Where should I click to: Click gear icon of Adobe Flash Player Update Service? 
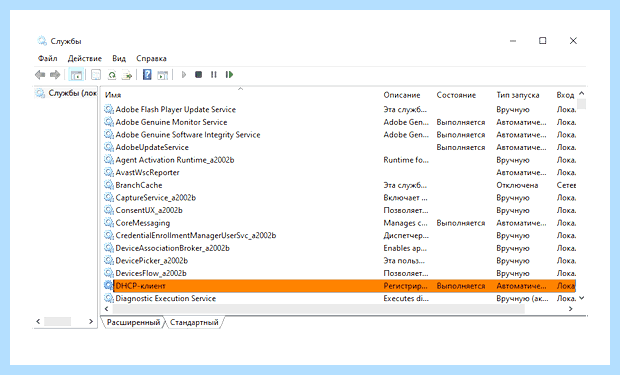point(109,109)
